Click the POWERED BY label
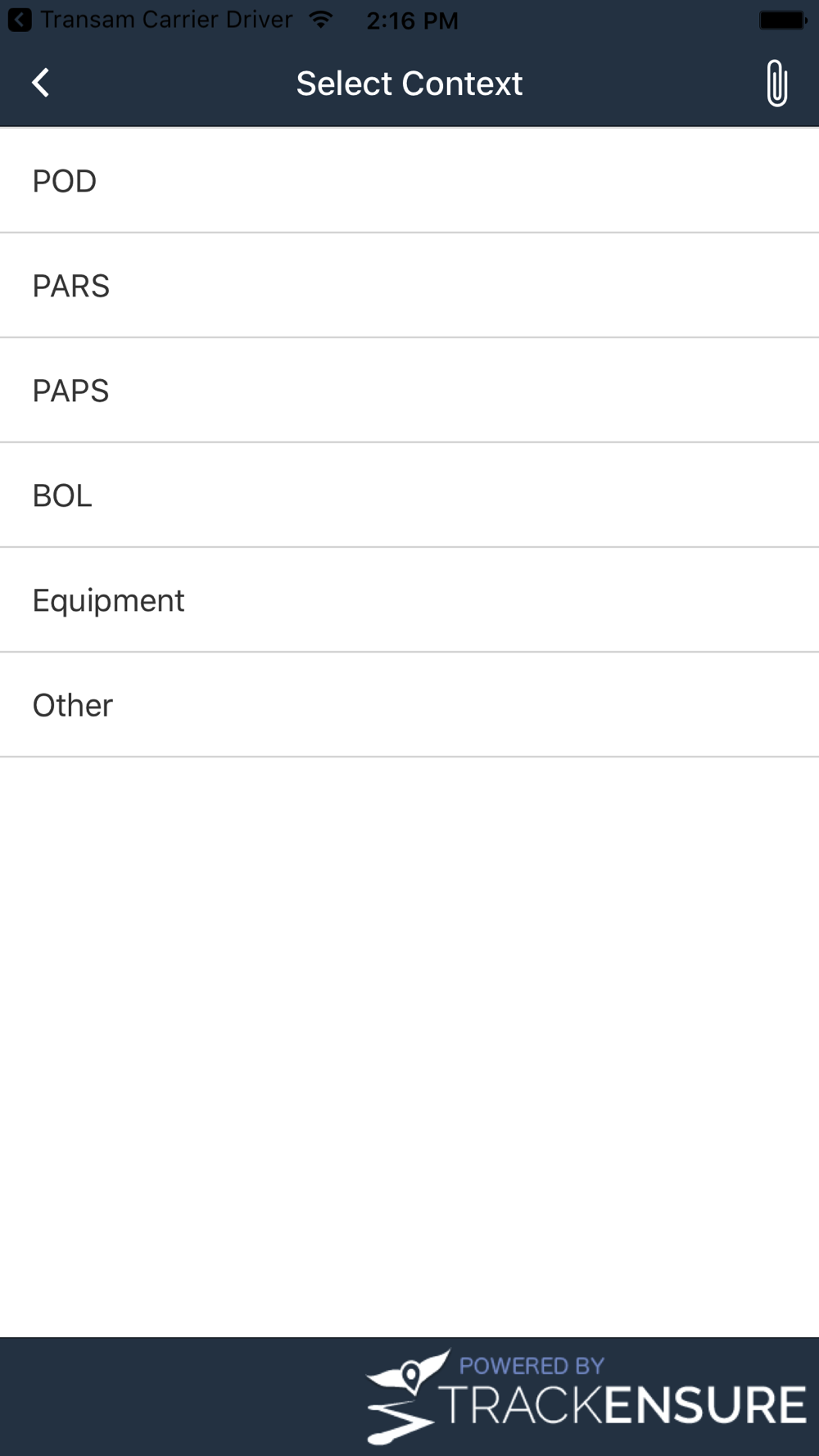 coord(532,1365)
